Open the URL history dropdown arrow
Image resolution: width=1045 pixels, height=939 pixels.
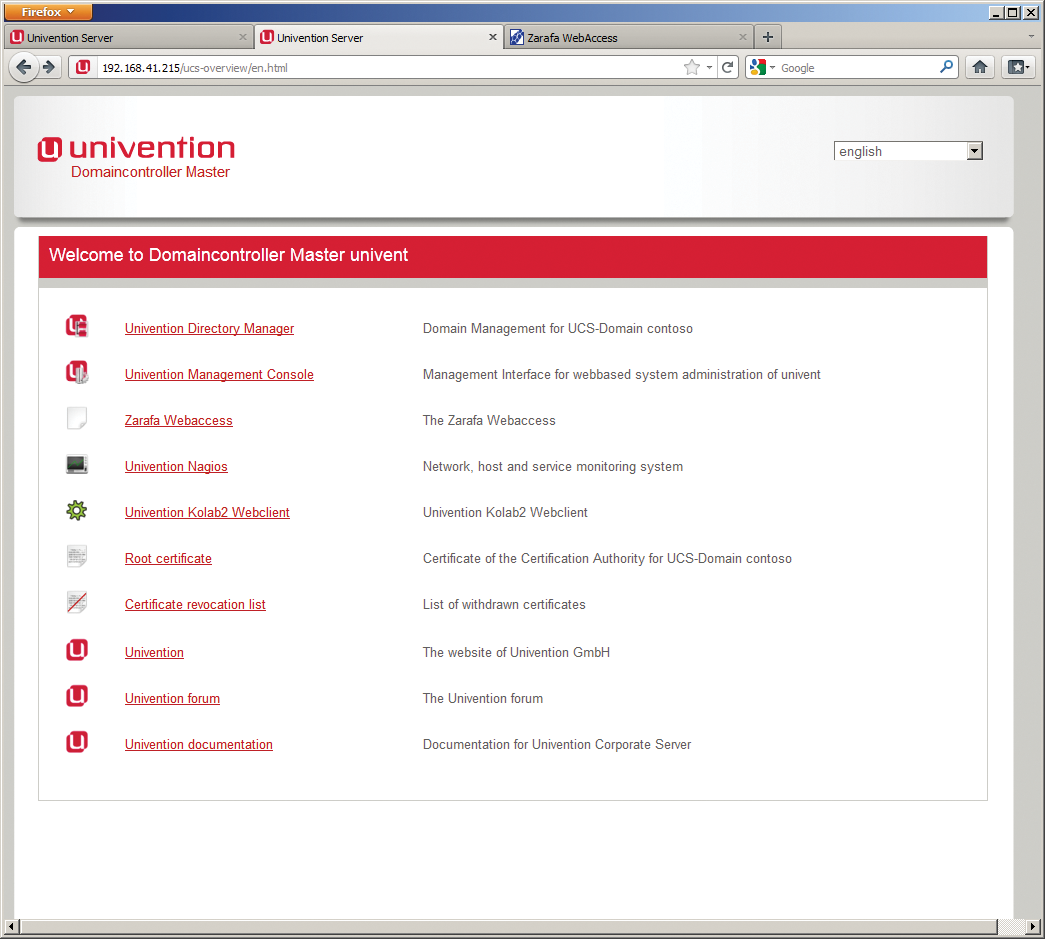709,67
